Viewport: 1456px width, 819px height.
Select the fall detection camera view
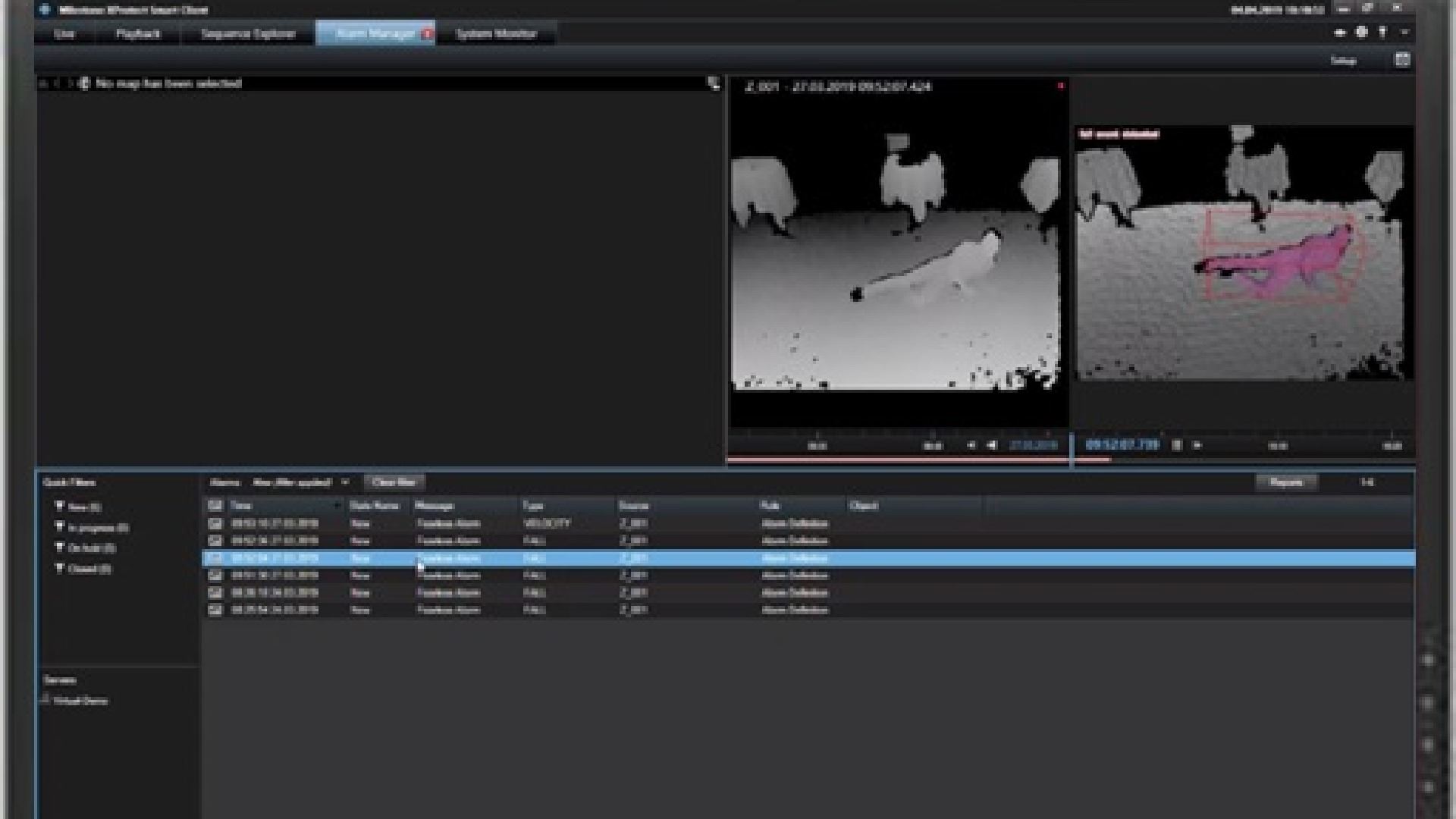1244,253
